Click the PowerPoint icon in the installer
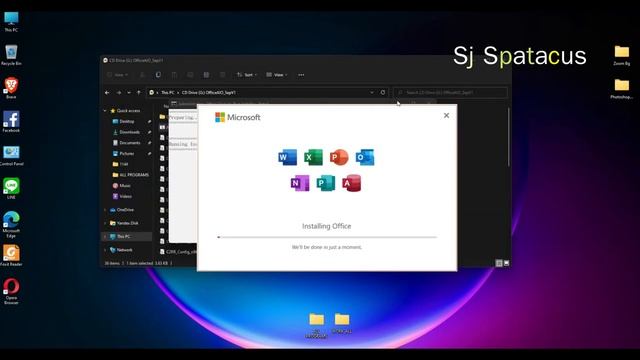Screen dimensions: 640x360 [x=339, y=157]
